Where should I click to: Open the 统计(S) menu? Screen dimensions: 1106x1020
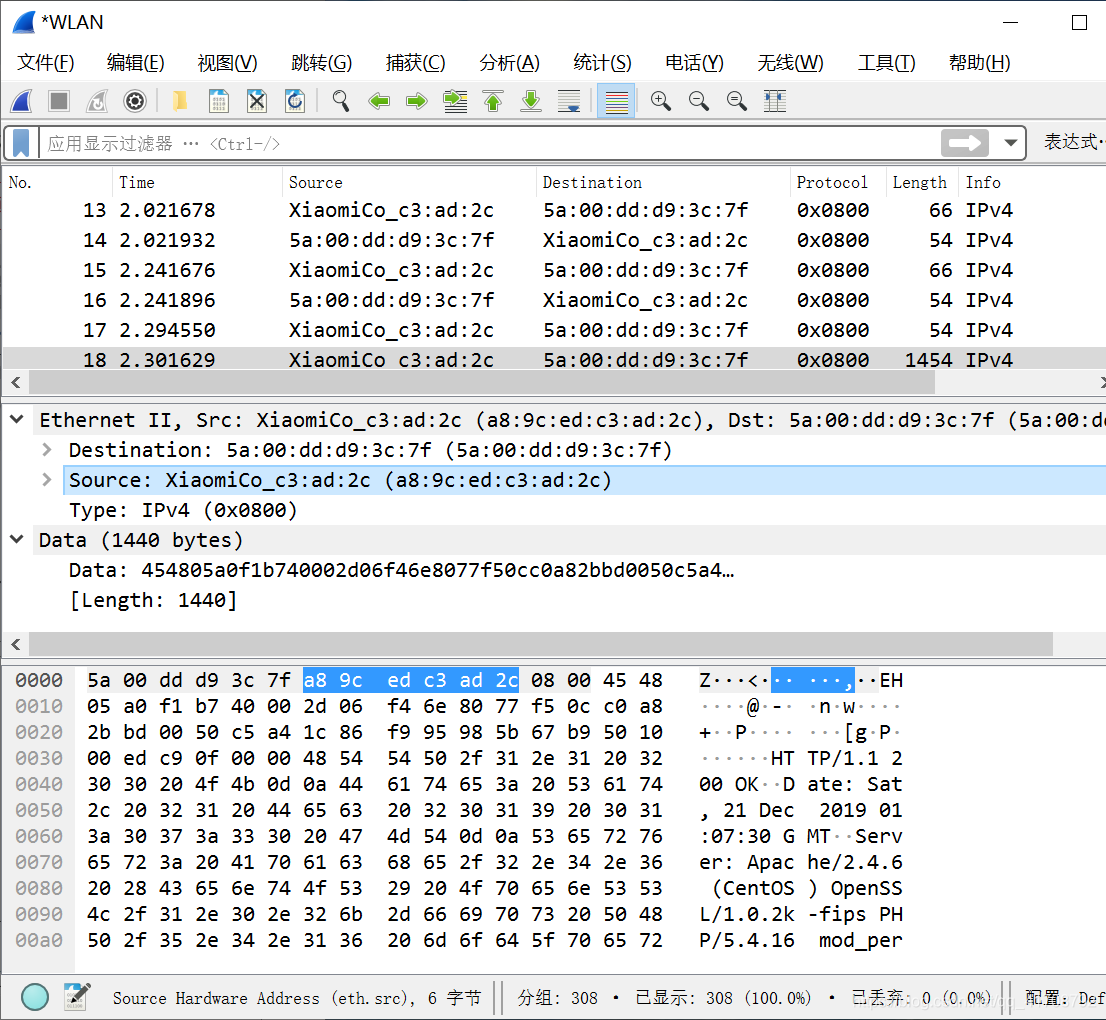coord(602,63)
